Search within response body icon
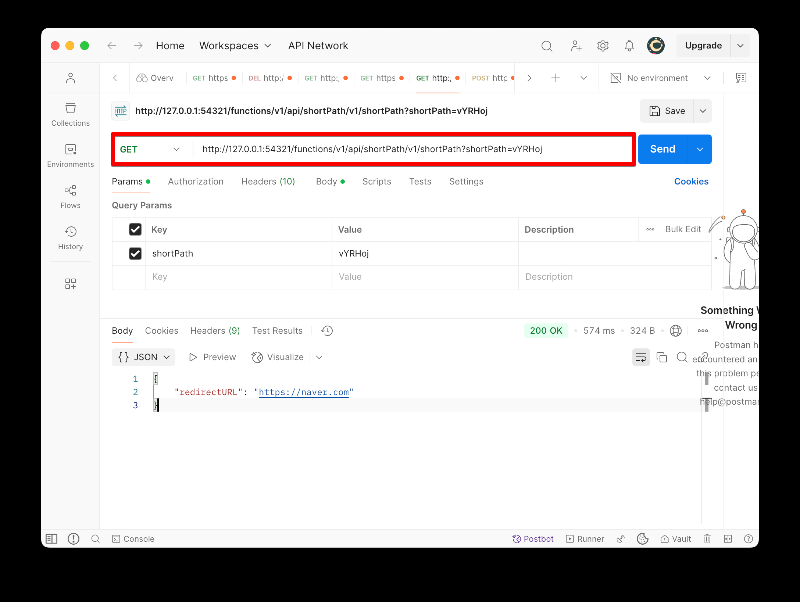The width and height of the screenshot is (800, 602). click(x=682, y=358)
